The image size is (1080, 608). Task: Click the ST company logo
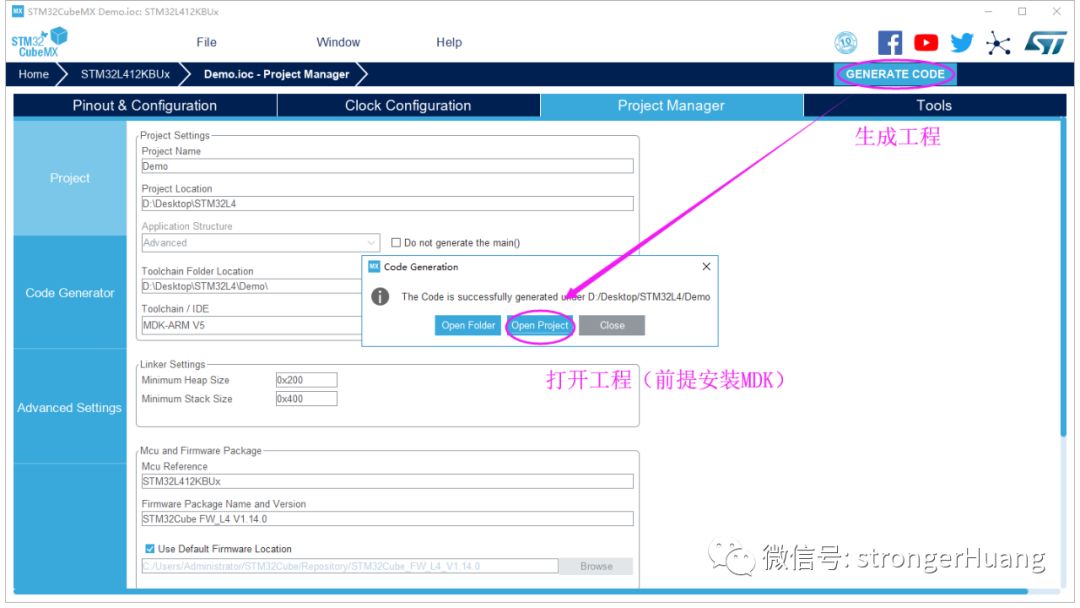pos(1045,43)
